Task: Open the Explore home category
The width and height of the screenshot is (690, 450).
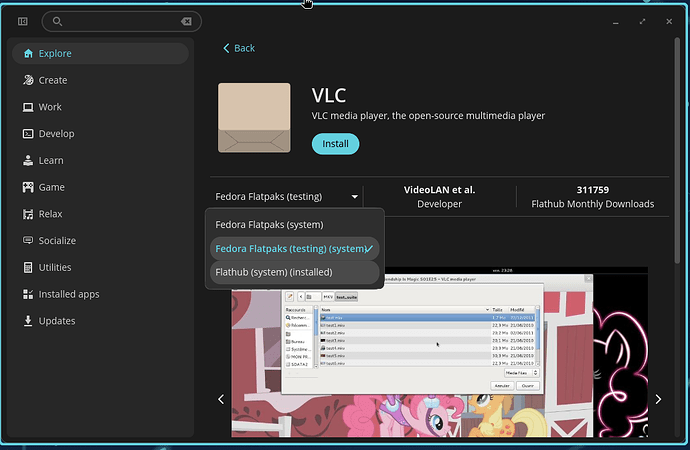Action: pyautogui.click(x=100, y=54)
